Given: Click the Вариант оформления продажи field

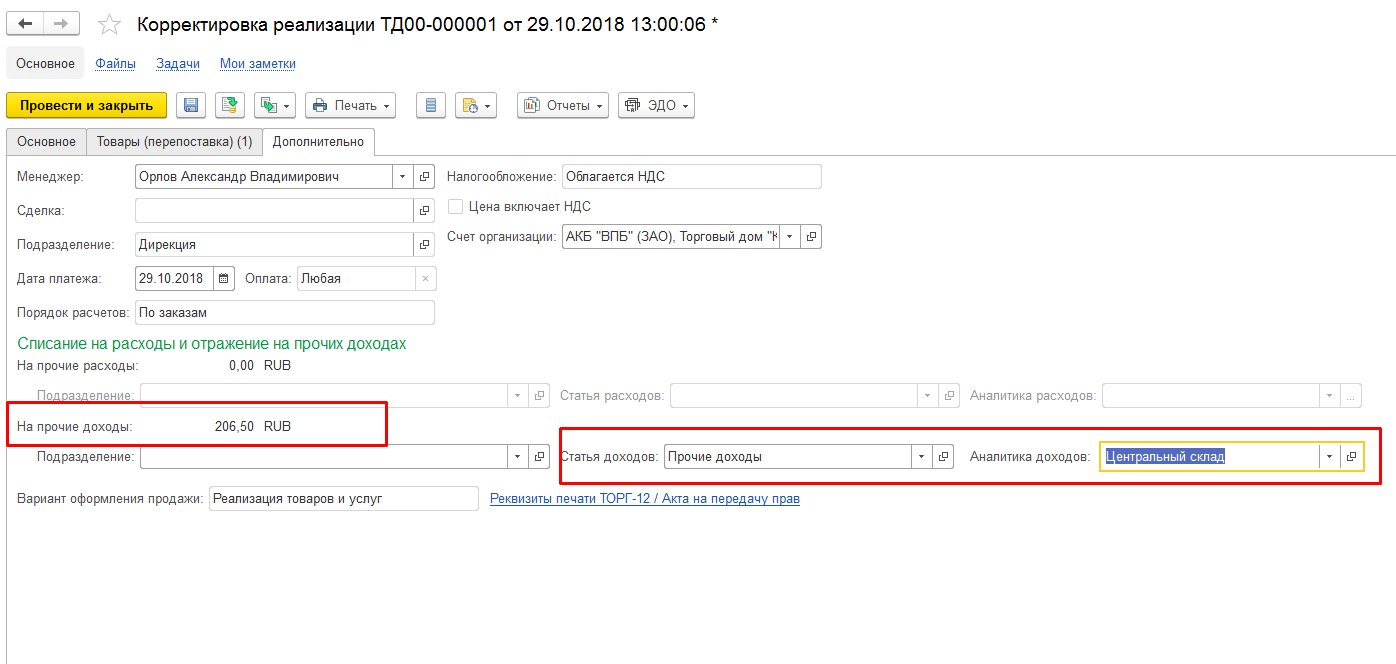Looking at the screenshot, I should (x=344, y=498).
